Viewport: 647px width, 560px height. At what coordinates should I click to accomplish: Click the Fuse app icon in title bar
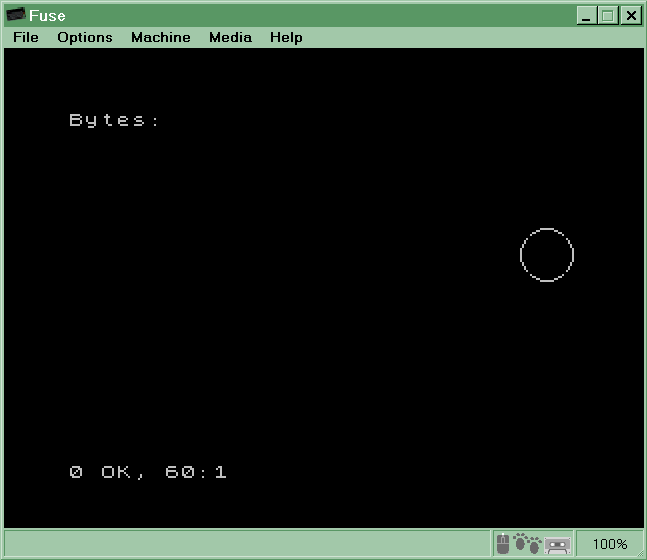pos(16,15)
